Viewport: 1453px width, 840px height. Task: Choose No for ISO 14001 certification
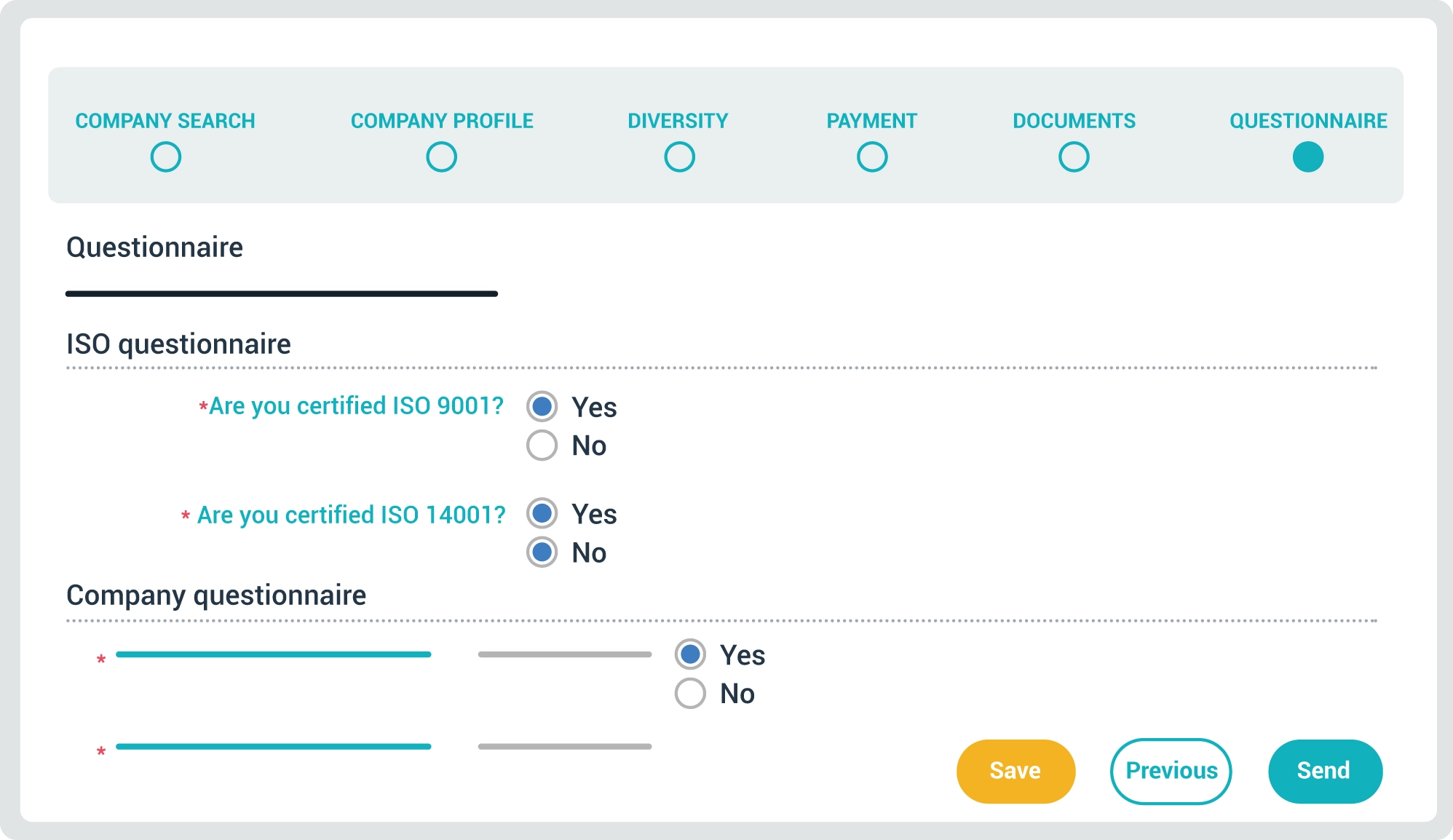click(x=542, y=552)
